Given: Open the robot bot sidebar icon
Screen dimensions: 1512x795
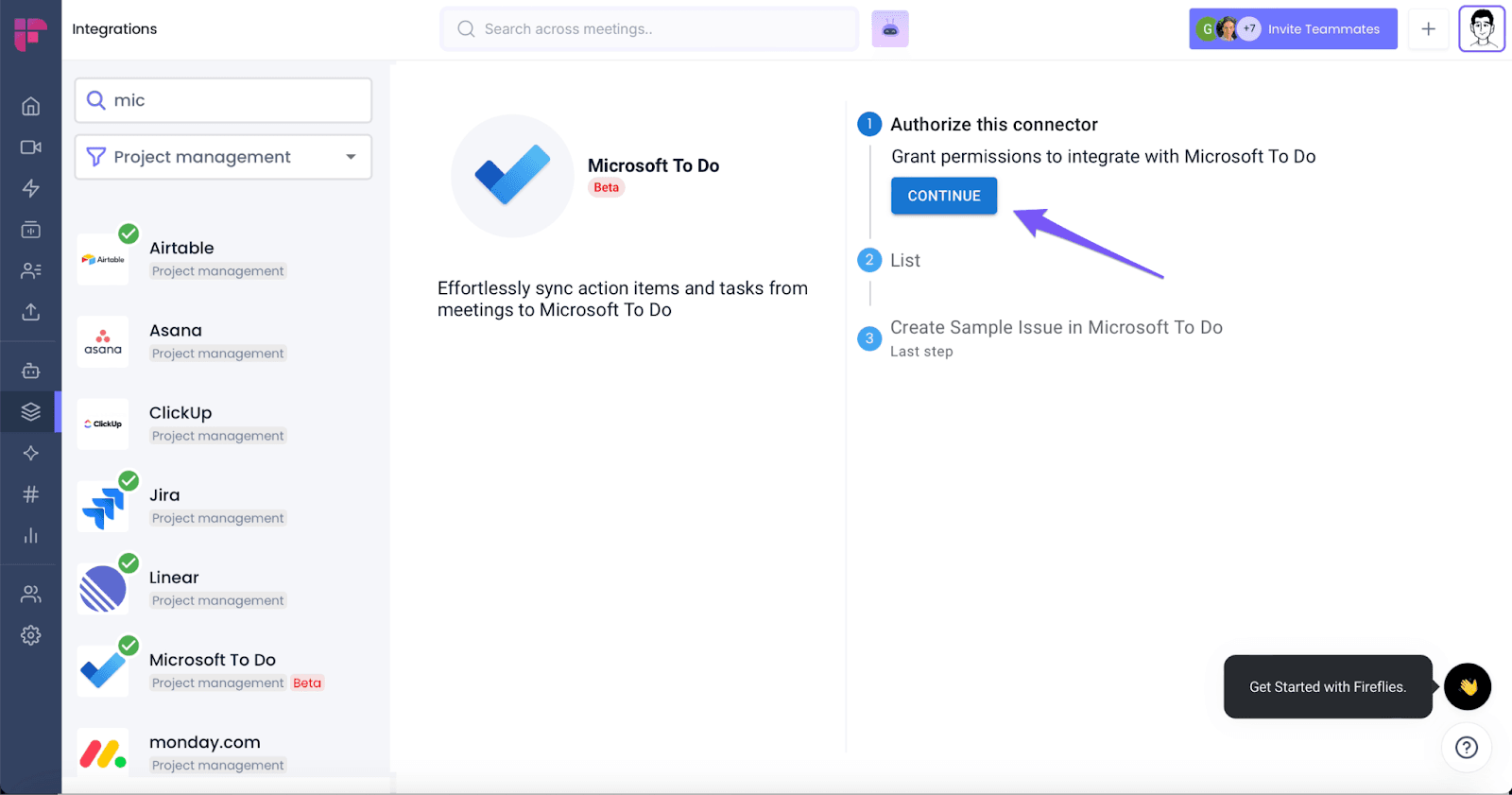Looking at the screenshot, I should (31, 371).
